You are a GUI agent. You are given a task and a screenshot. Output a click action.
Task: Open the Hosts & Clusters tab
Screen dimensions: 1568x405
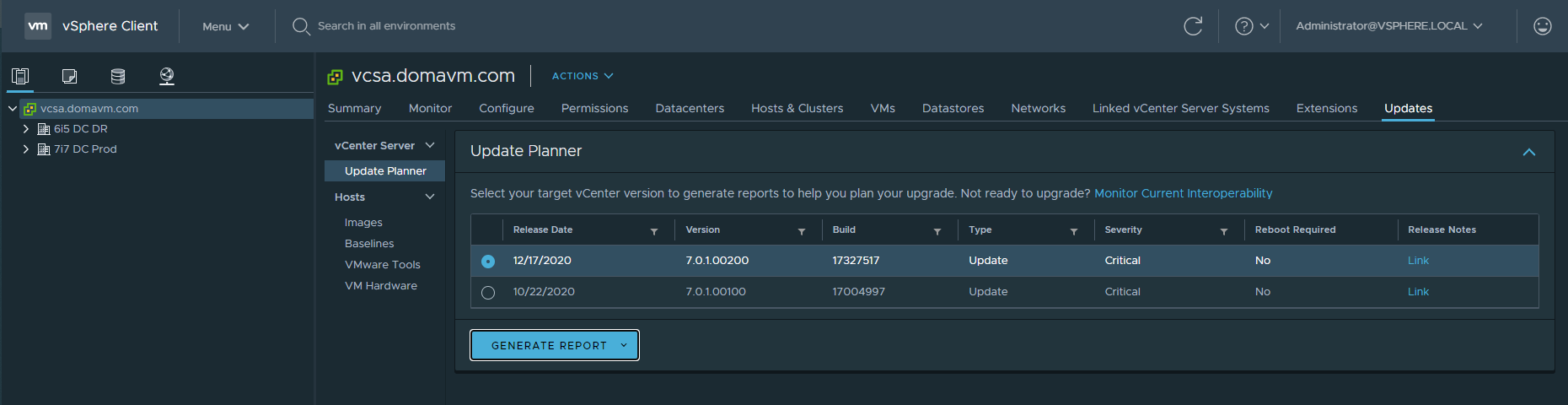pos(797,108)
